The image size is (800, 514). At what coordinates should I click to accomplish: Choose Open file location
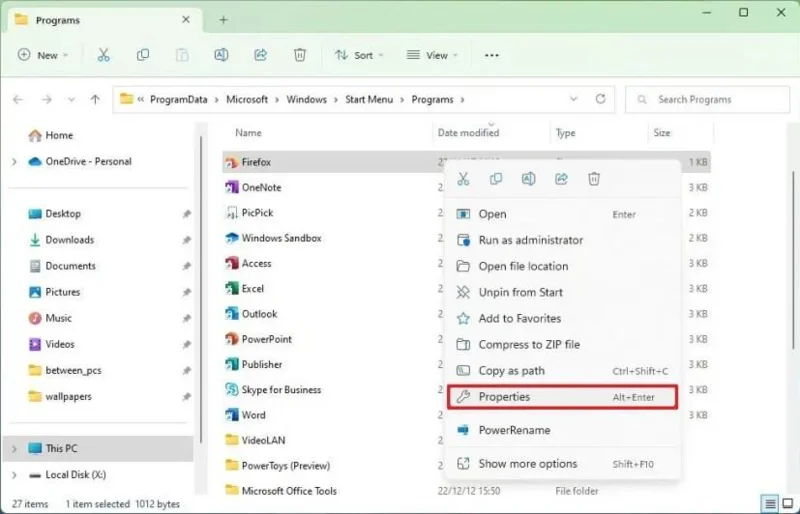563,266
